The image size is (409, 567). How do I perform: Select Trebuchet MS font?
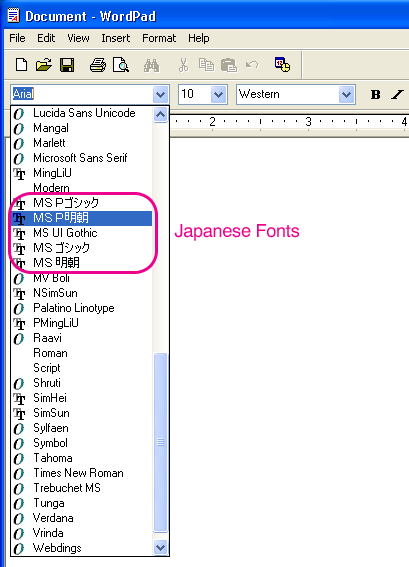82,488
